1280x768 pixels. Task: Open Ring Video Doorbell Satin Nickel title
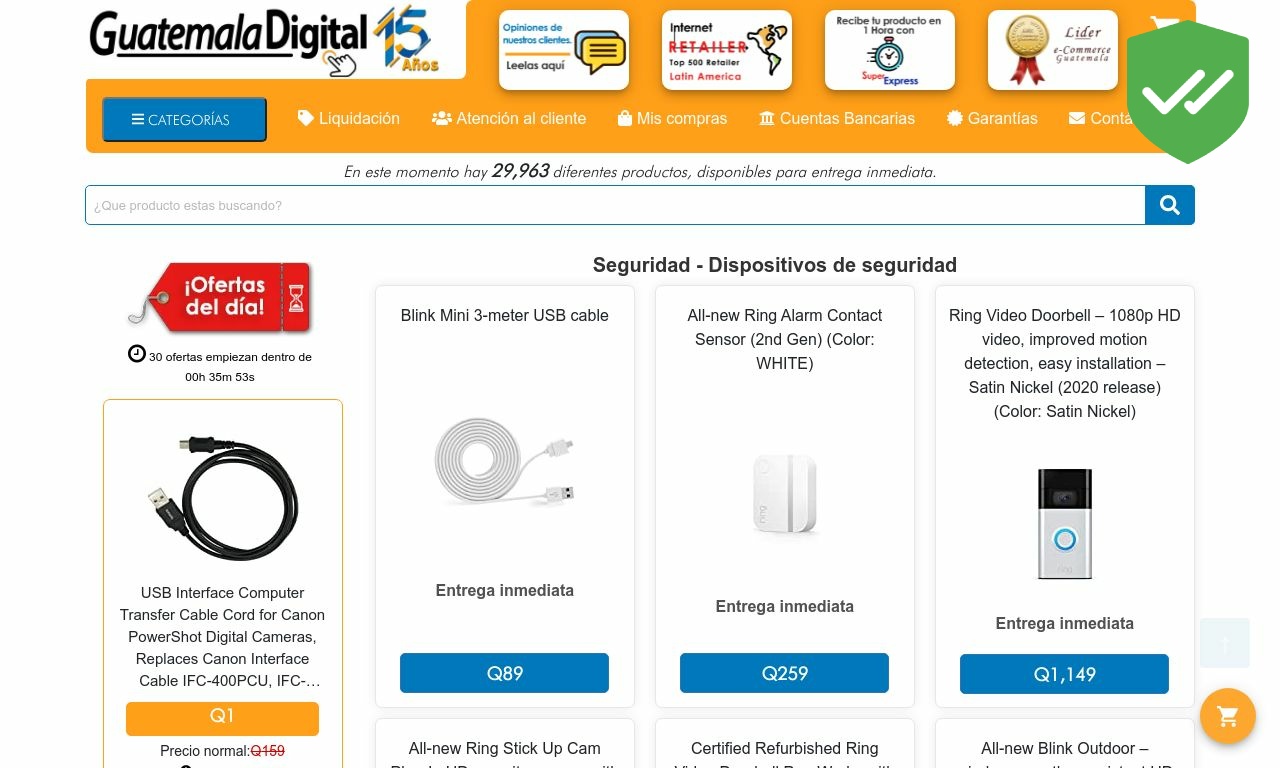[x=1065, y=363]
